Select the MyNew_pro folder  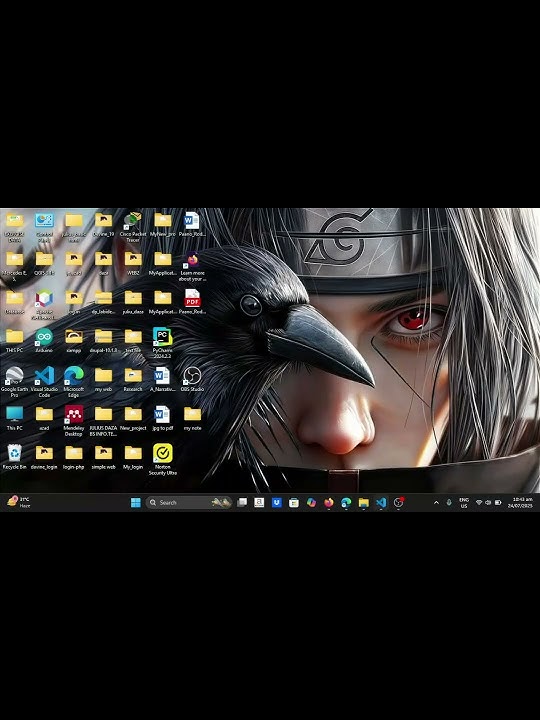(163, 224)
